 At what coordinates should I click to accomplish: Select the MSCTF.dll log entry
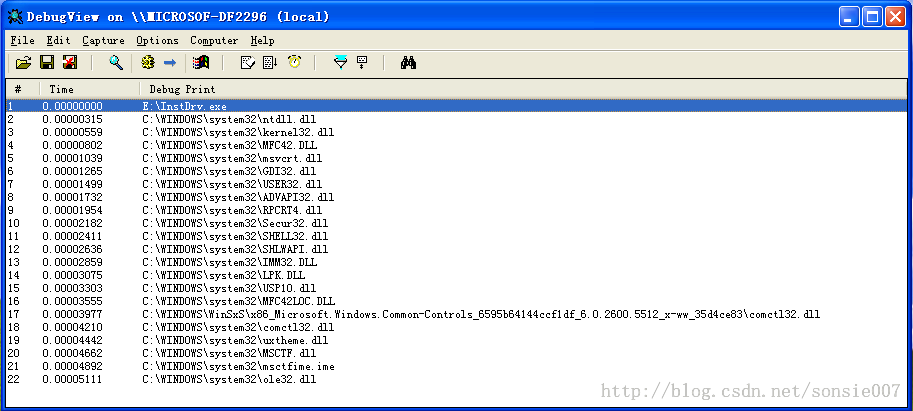(456, 353)
